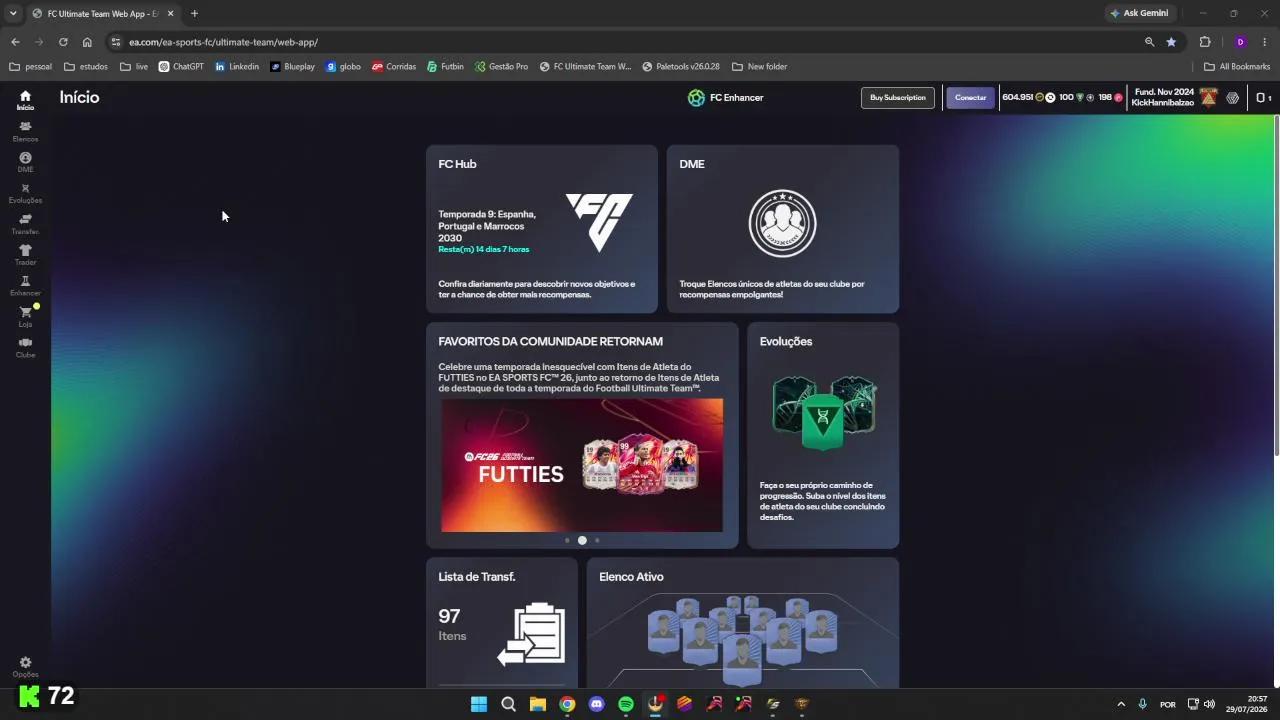Open the Windows Start menu
Viewport: 1280px width, 720px height.
pyautogui.click(x=479, y=704)
